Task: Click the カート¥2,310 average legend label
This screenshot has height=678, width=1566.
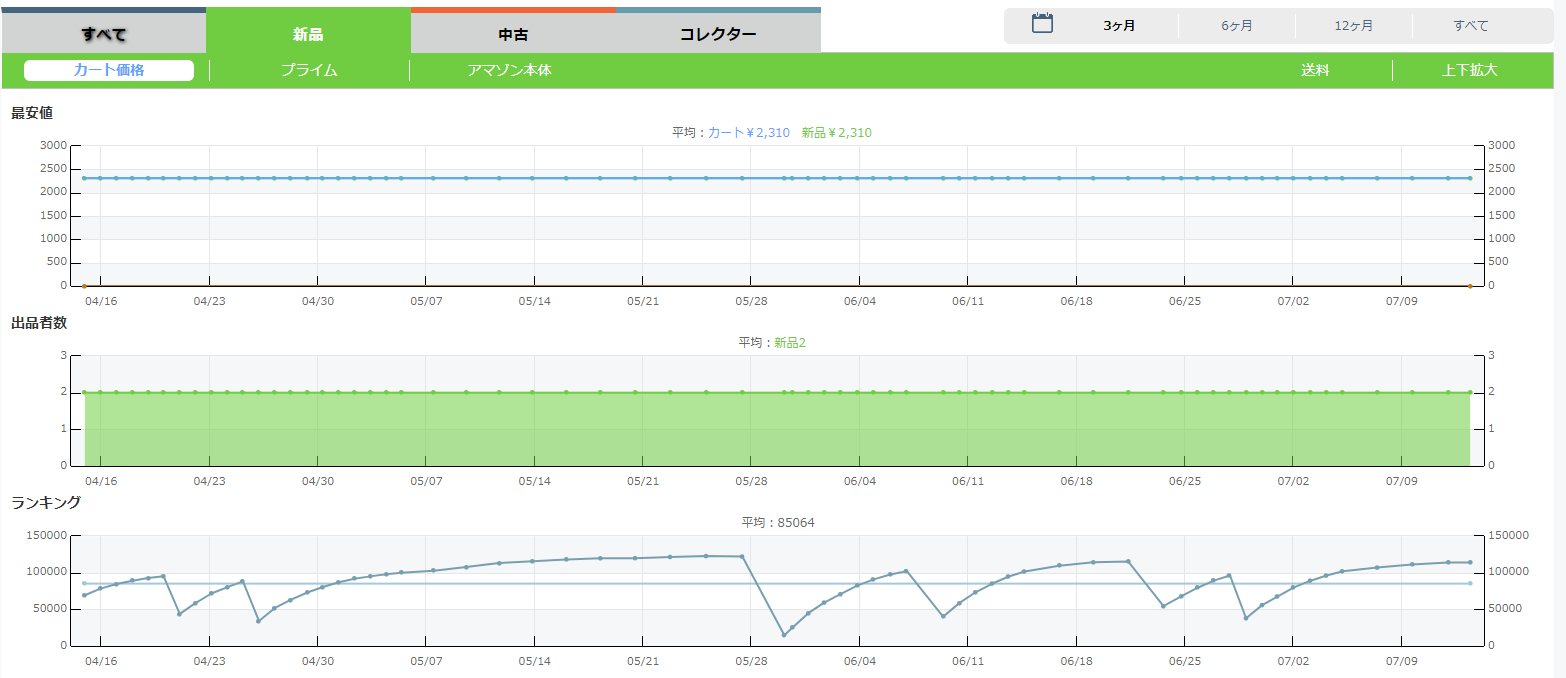Action: (x=748, y=132)
